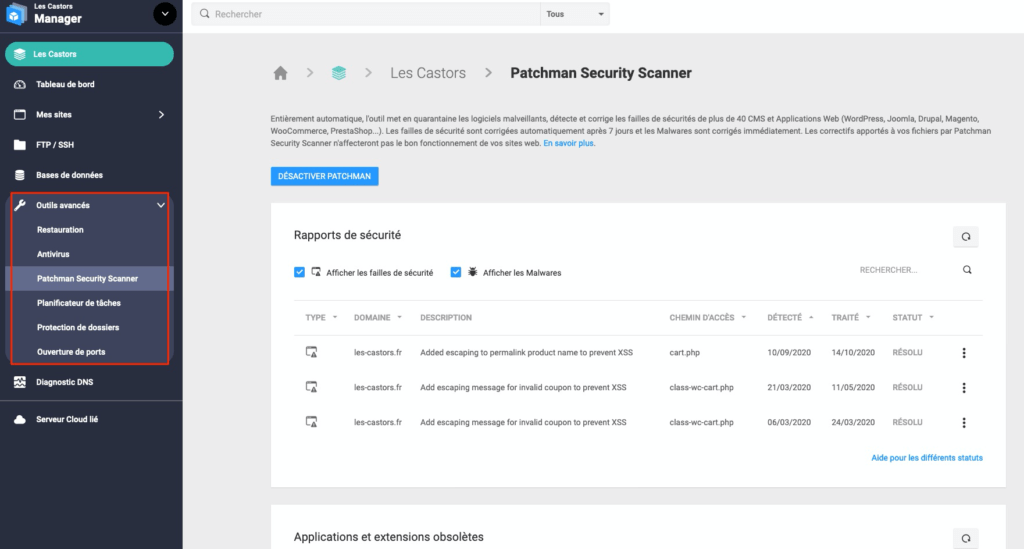Open the three-dot menu for the 21/03/2020 row
Image resolution: width=1024 pixels, height=549 pixels.
[x=964, y=388]
